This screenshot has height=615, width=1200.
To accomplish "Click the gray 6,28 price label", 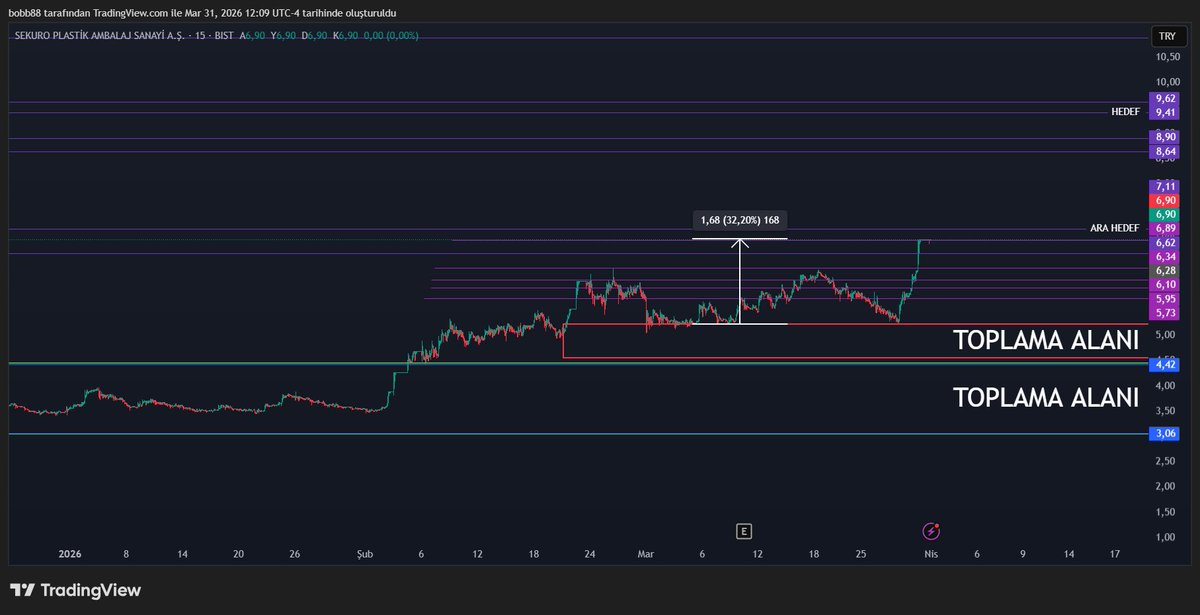I will point(1166,270).
